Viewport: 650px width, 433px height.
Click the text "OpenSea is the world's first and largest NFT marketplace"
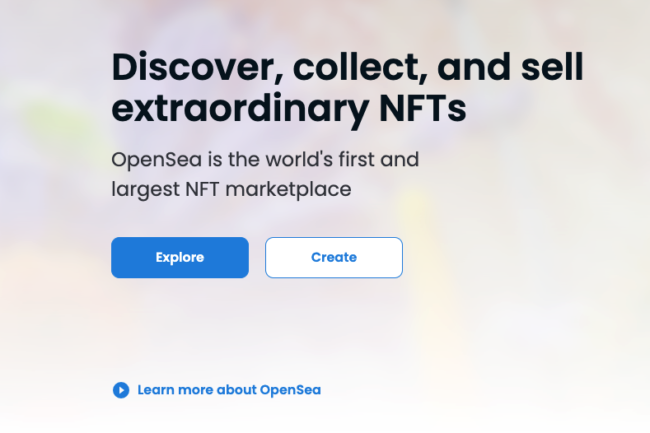[265, 174]
